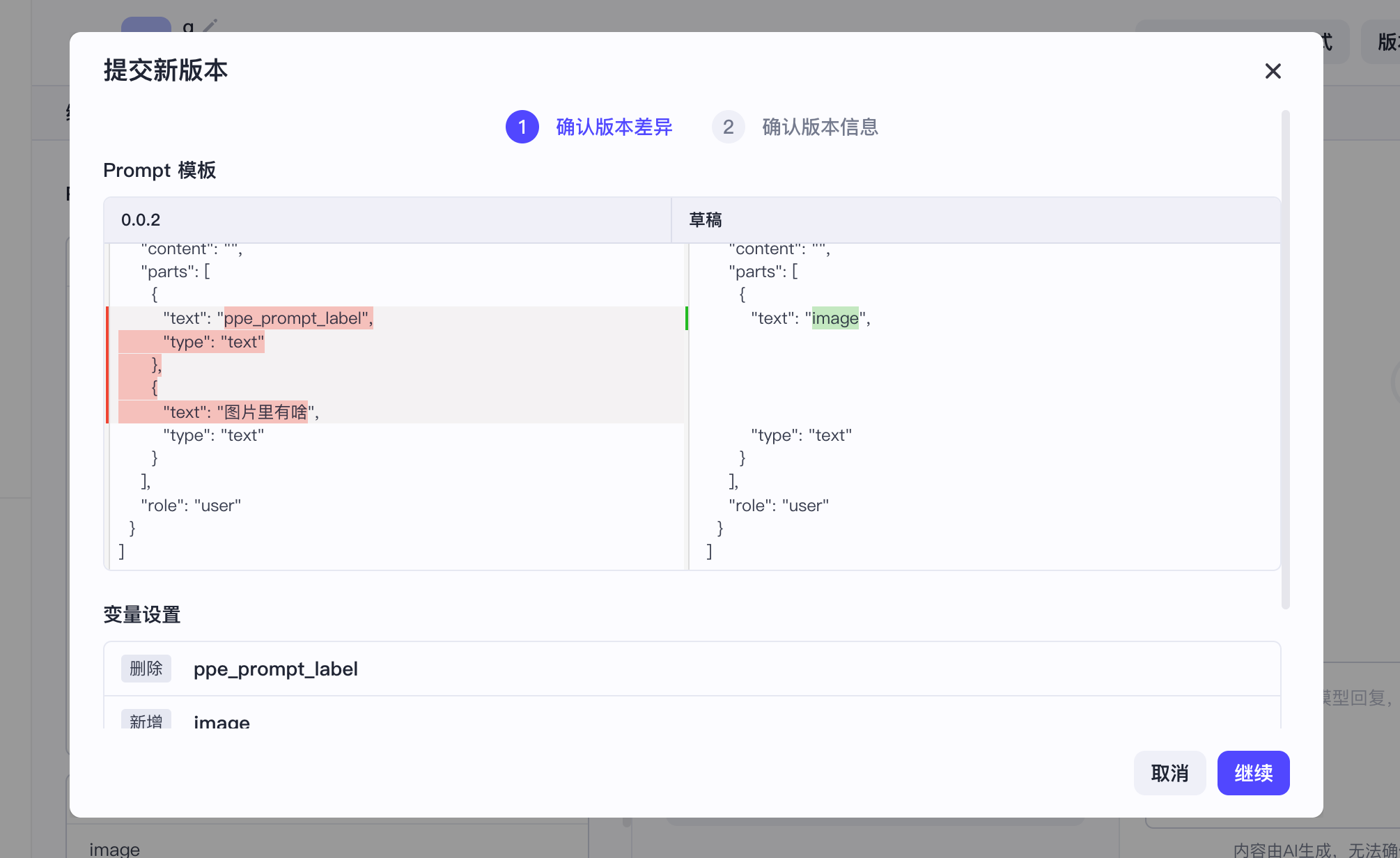Click the dialog's vertical scrollbar
This screenshot has width=1400, height=858.
coord(1285,359)
